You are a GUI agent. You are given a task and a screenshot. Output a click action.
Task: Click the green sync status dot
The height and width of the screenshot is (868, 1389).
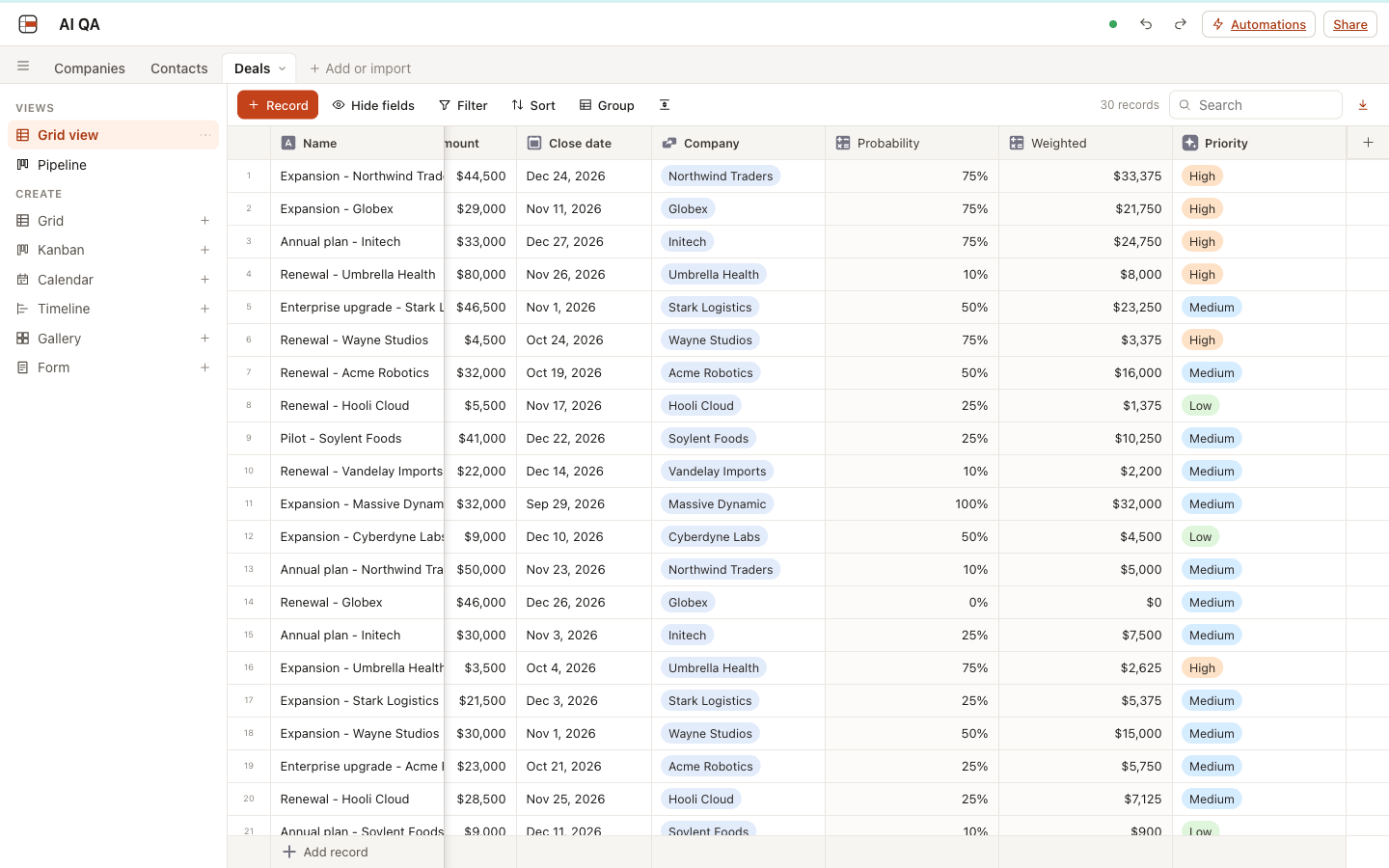pyautogui.click(x=1113, y=24)
